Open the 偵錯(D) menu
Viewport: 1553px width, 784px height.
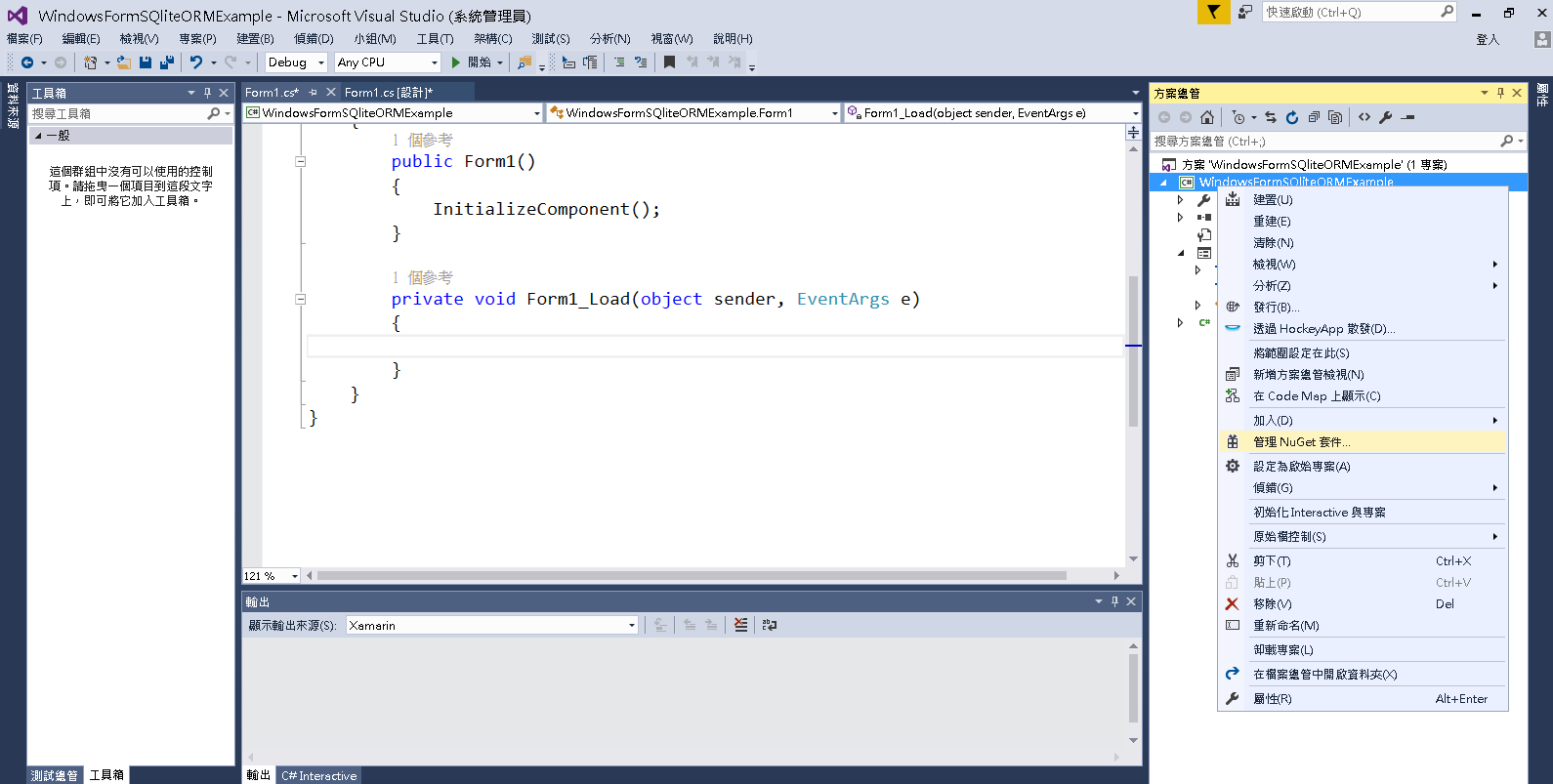314,39
